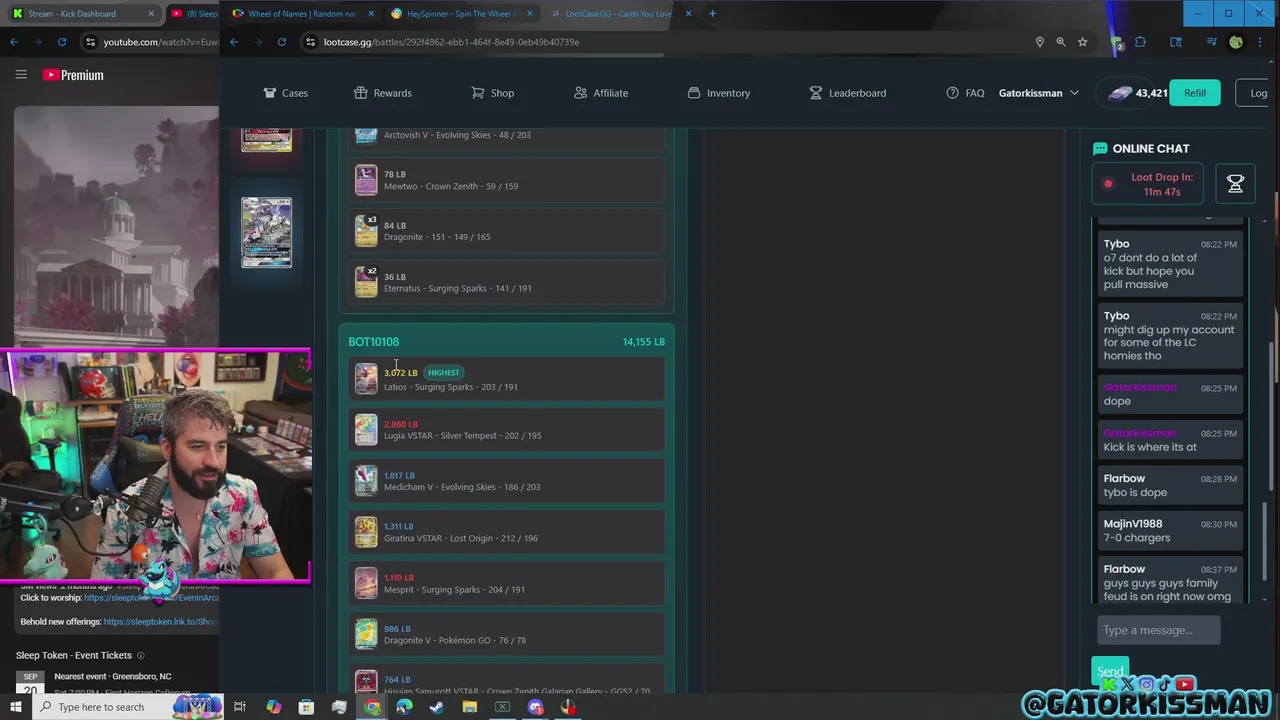
Task: Click the HIGHEST badge on Latios row
Action: pyautogui.click(x=443, y=372)
